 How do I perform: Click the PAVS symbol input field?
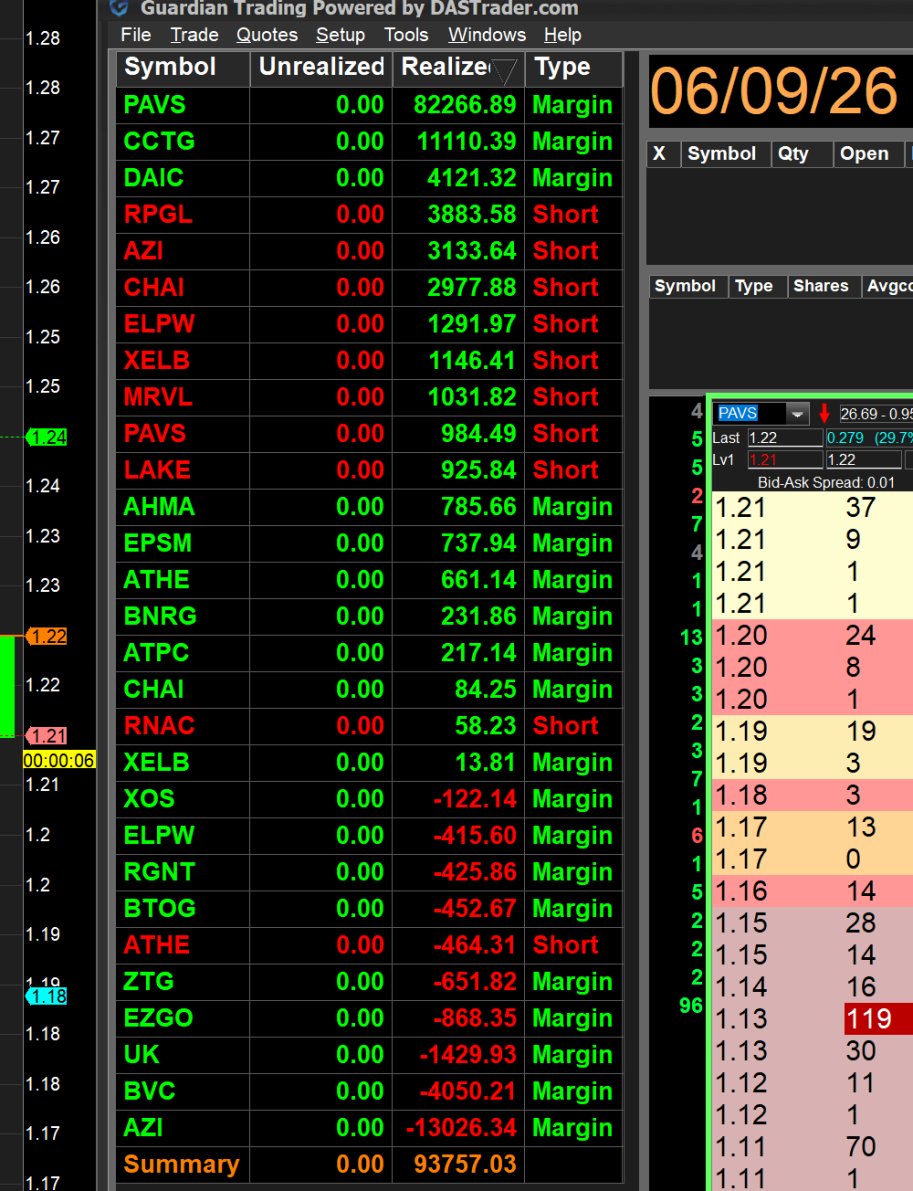coord(751,414)
